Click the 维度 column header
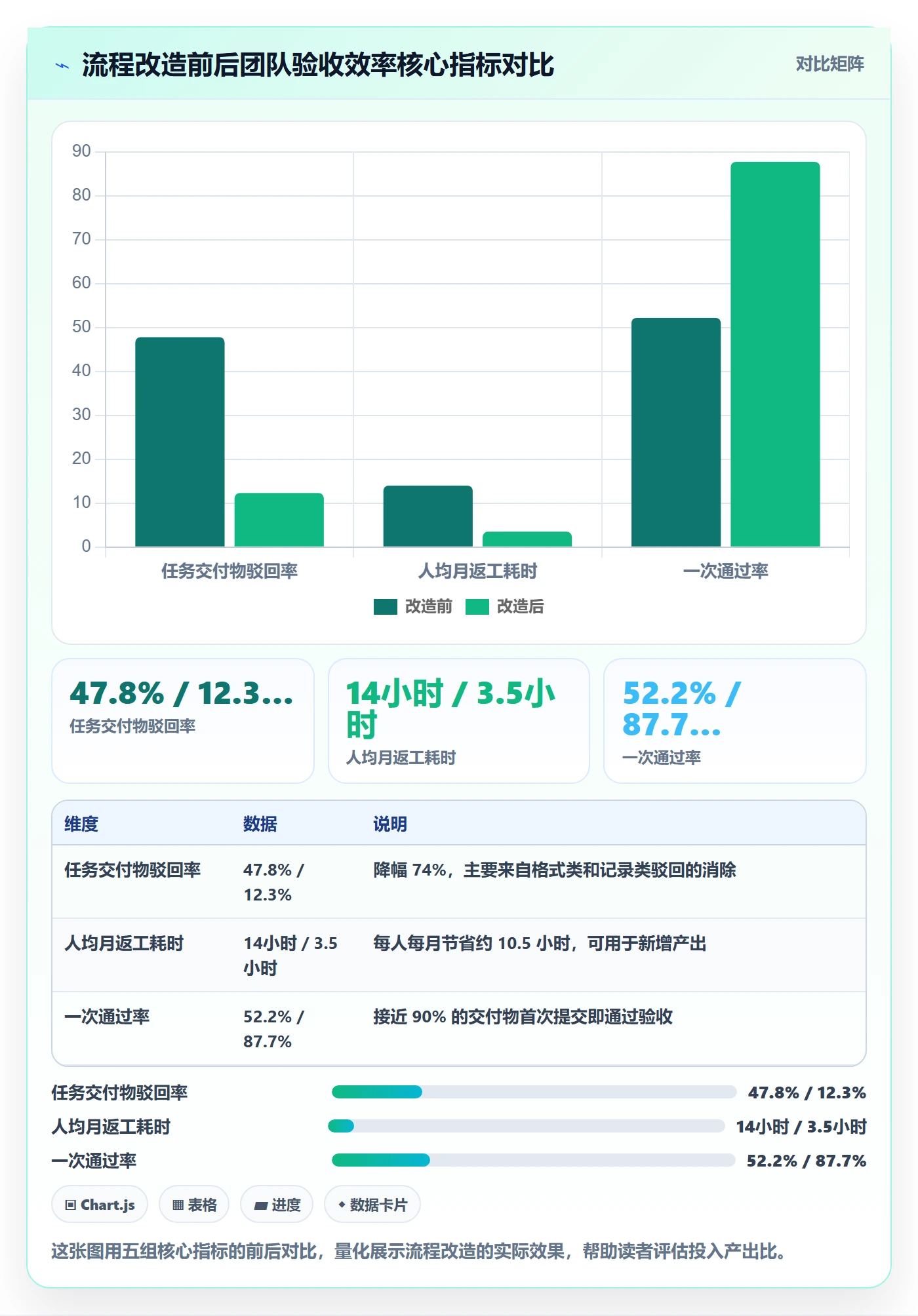Screen dimensions: 918x1316 [x=81, y=824]
